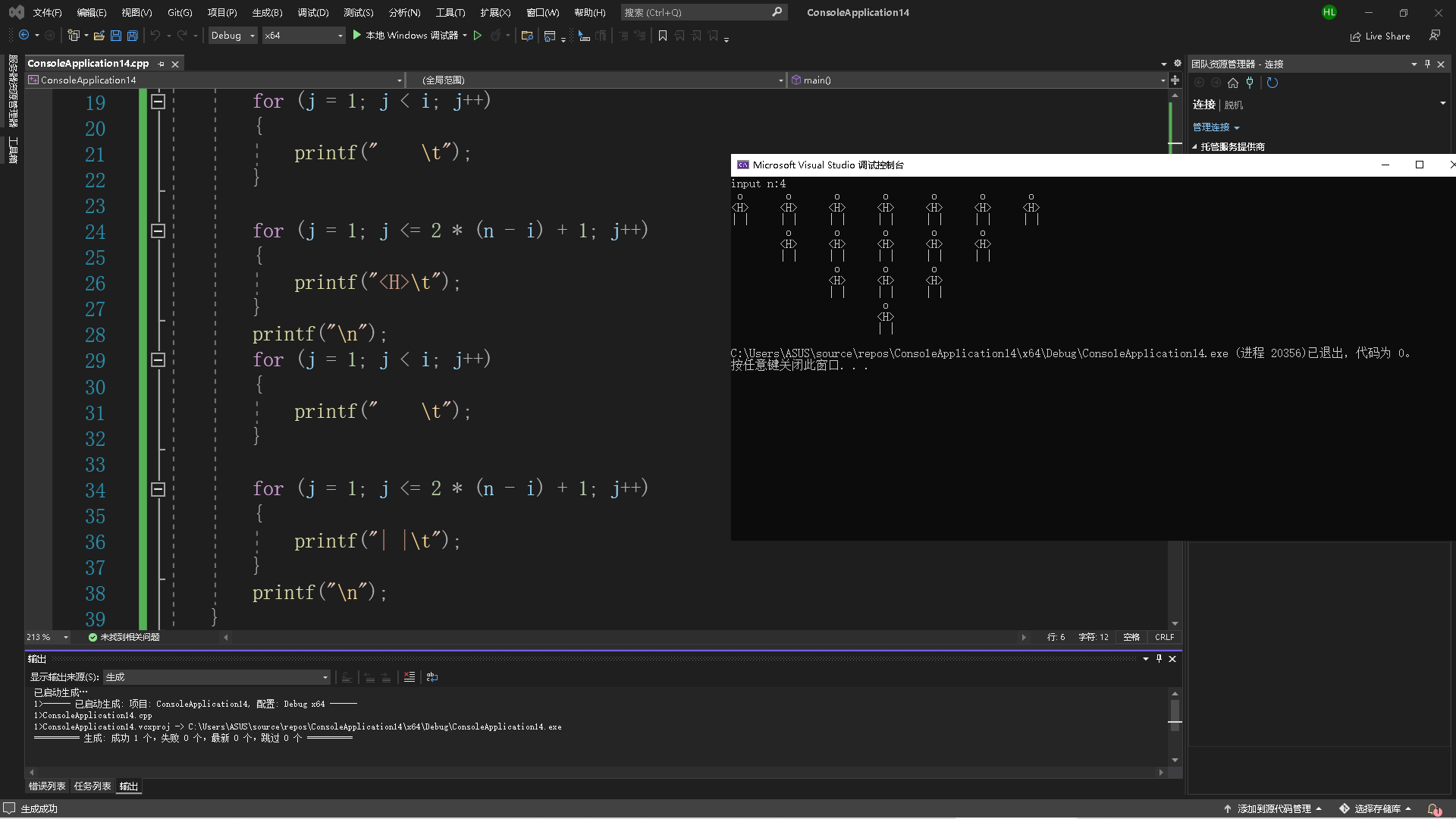Pin the ConsoleApplication14.cpp tab
Image resolution: width=1456 pixels, height=819 pixels.
[162, 64]
